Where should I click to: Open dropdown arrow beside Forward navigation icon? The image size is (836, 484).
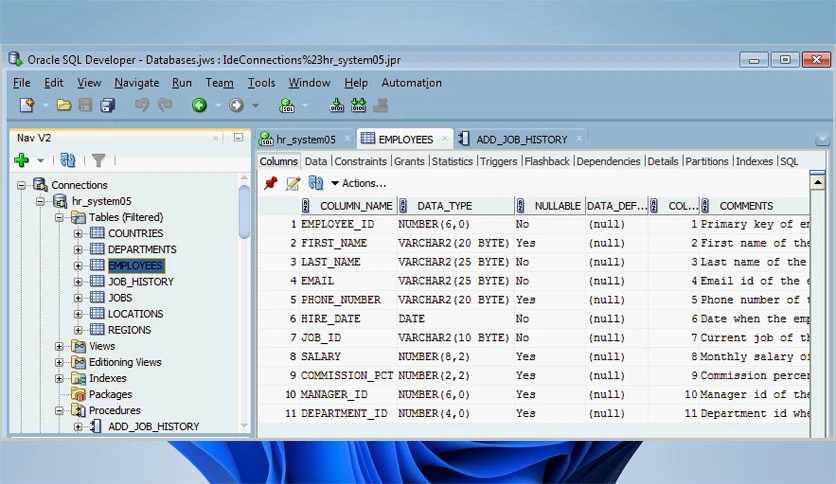click(x=255, y=106)
